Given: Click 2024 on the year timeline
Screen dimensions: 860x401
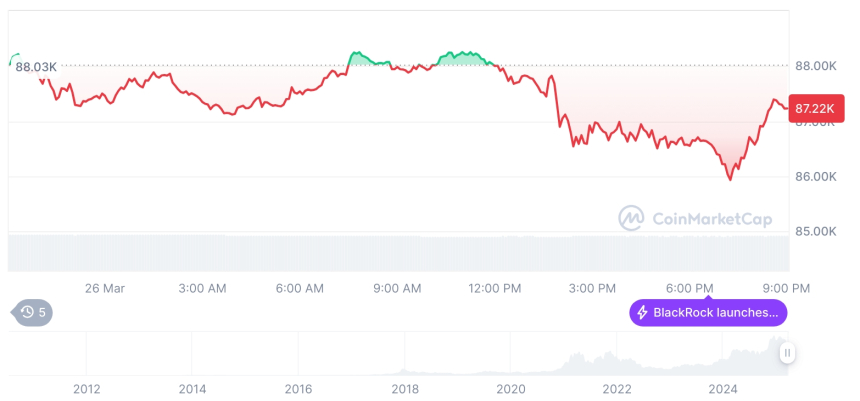Looking at the screenshot, I should [x=722, y=389].
